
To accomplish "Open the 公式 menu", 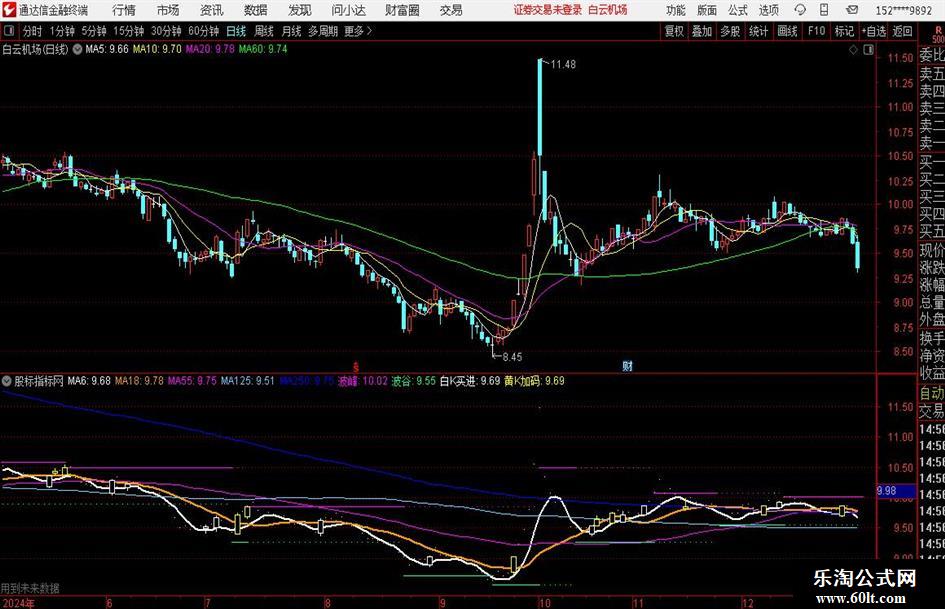I will (738, 10).
